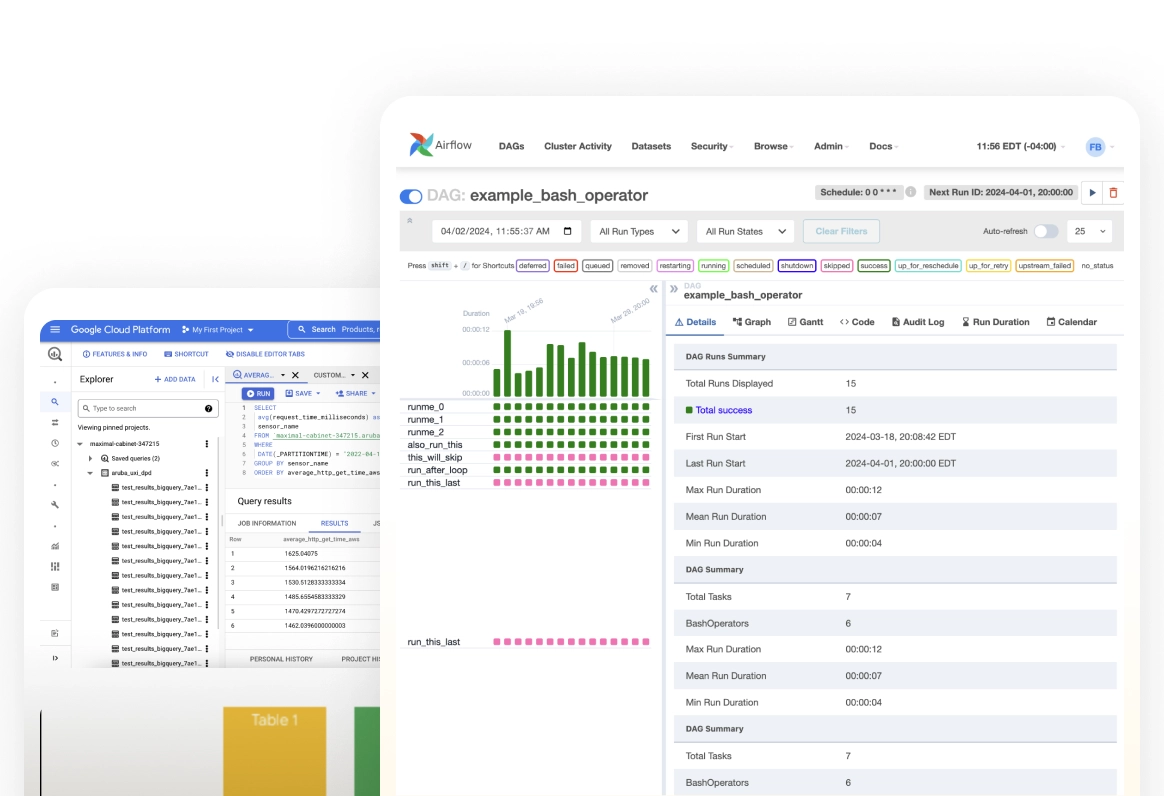1164x796 pixels.
Task: Switch to the Run Duration tab
Action: click(995, 322)
